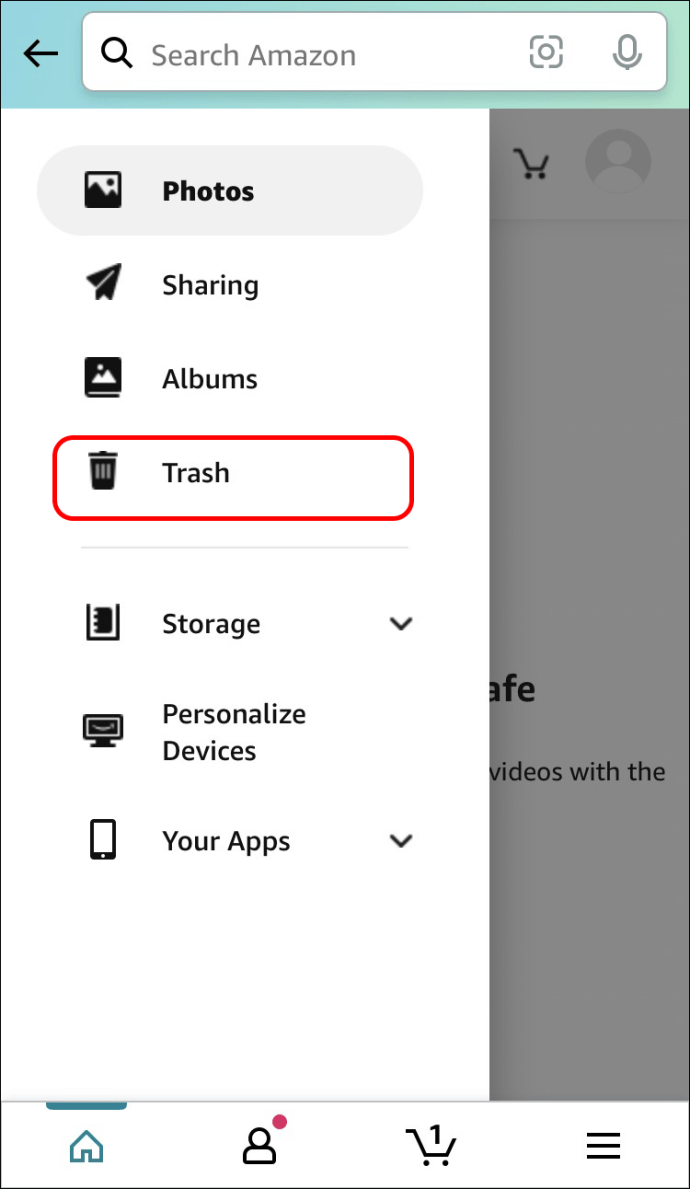Viewport: 690px width, 1189px height.
Task: Open the hamburger menu icon
Action: click(x=603, y=1146)
